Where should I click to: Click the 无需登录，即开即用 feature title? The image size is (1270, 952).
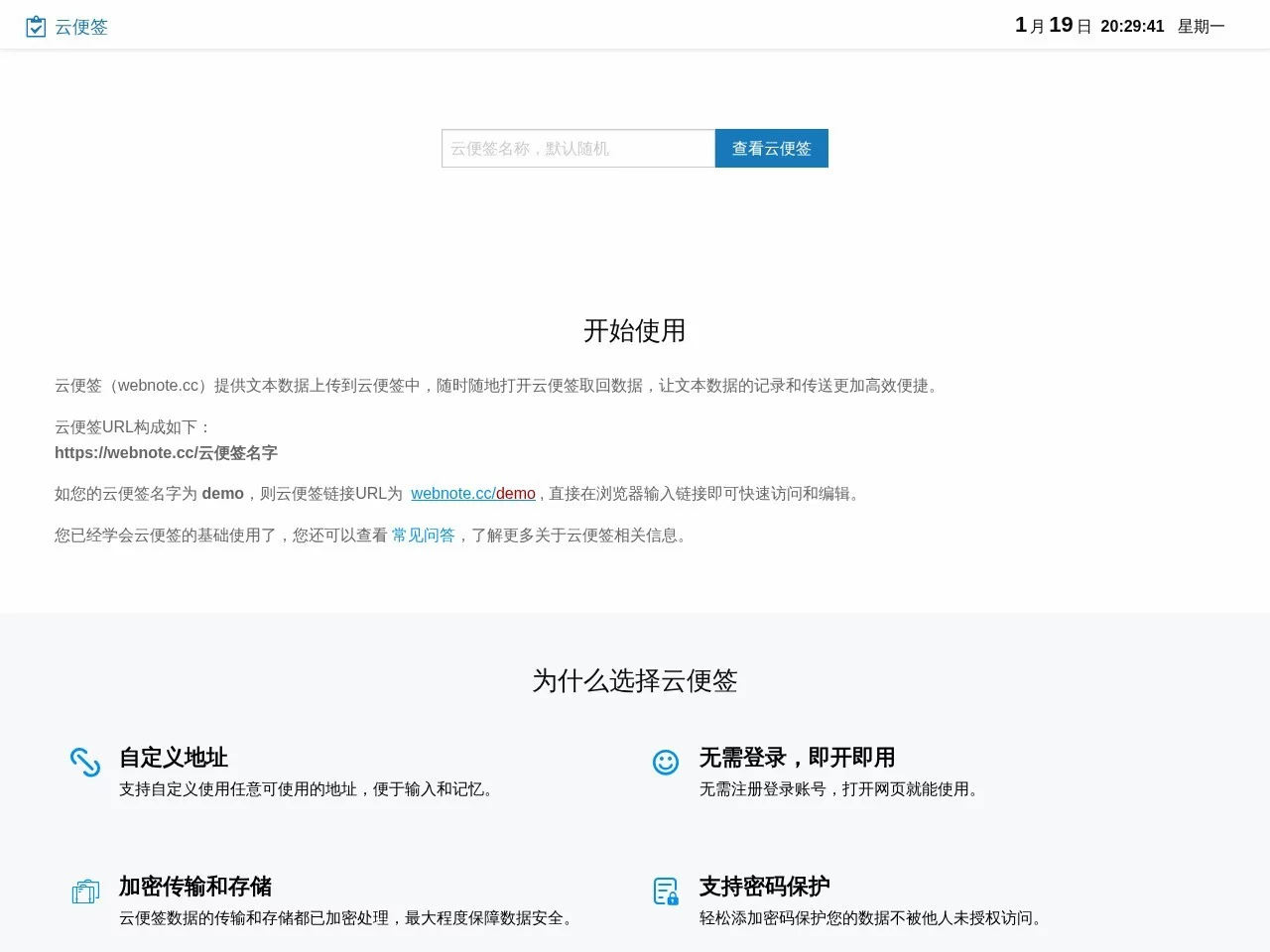click(x=796, y=758)
